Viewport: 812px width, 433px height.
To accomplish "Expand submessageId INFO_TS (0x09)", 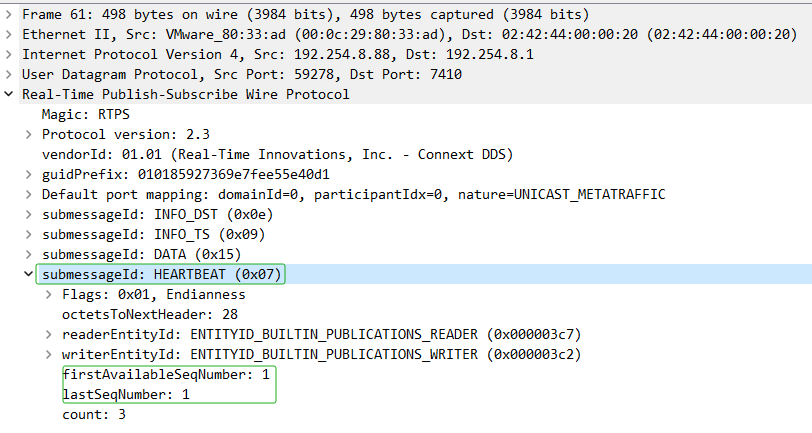I will click(30, 234).
